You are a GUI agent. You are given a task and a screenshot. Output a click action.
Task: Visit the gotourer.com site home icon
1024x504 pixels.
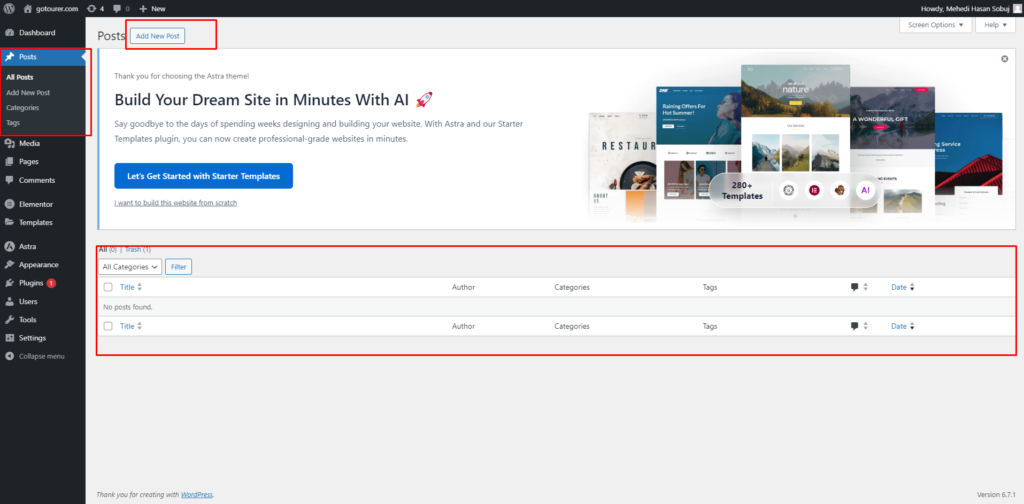(x=27, y=8)
